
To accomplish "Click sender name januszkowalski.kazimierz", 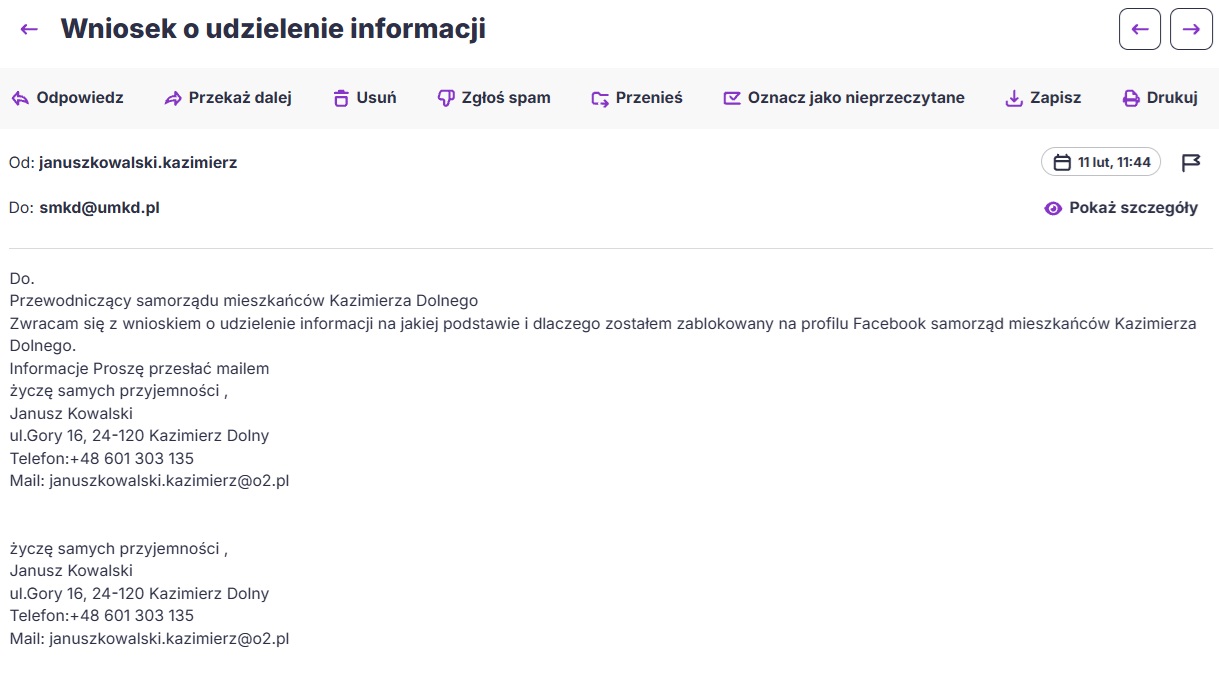I will tap(138, 162).
